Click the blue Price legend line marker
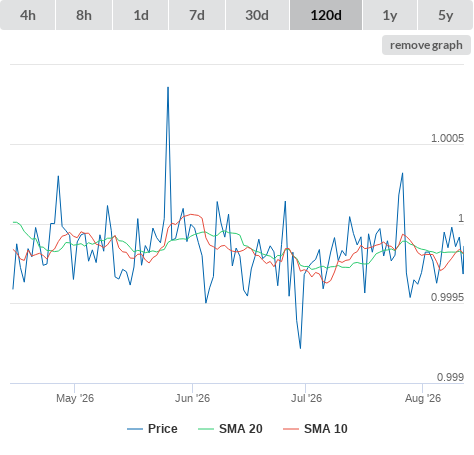Viewport: 474px width, 455px height. click(135, 429)
